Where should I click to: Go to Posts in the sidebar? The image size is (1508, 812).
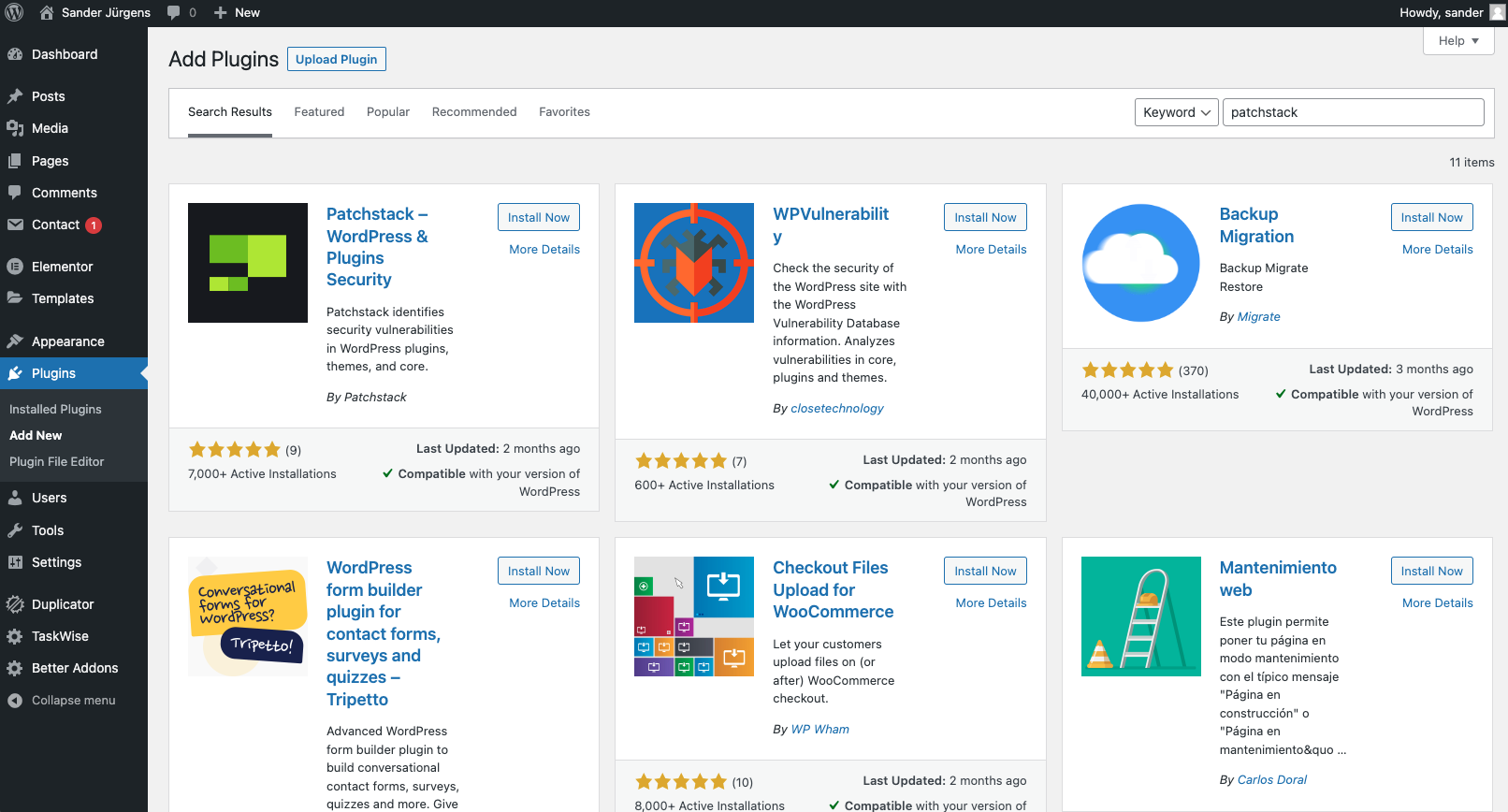[x=74, y=96]
